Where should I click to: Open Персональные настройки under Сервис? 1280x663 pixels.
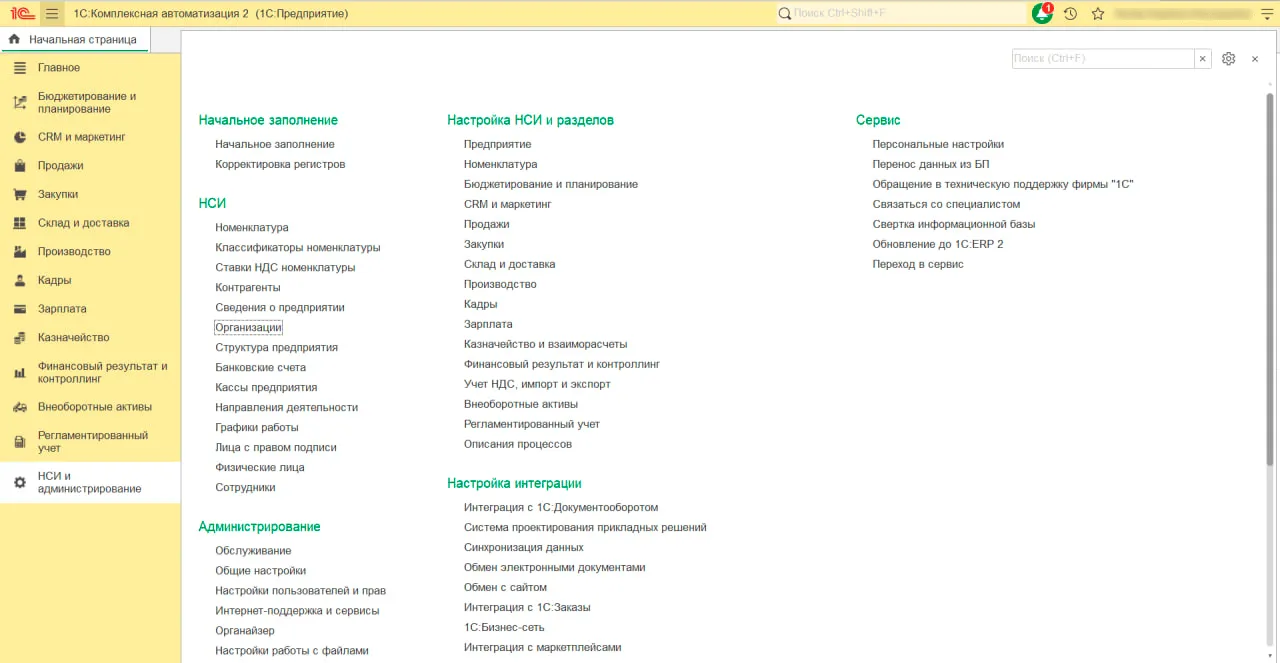[x=937, y=144]
